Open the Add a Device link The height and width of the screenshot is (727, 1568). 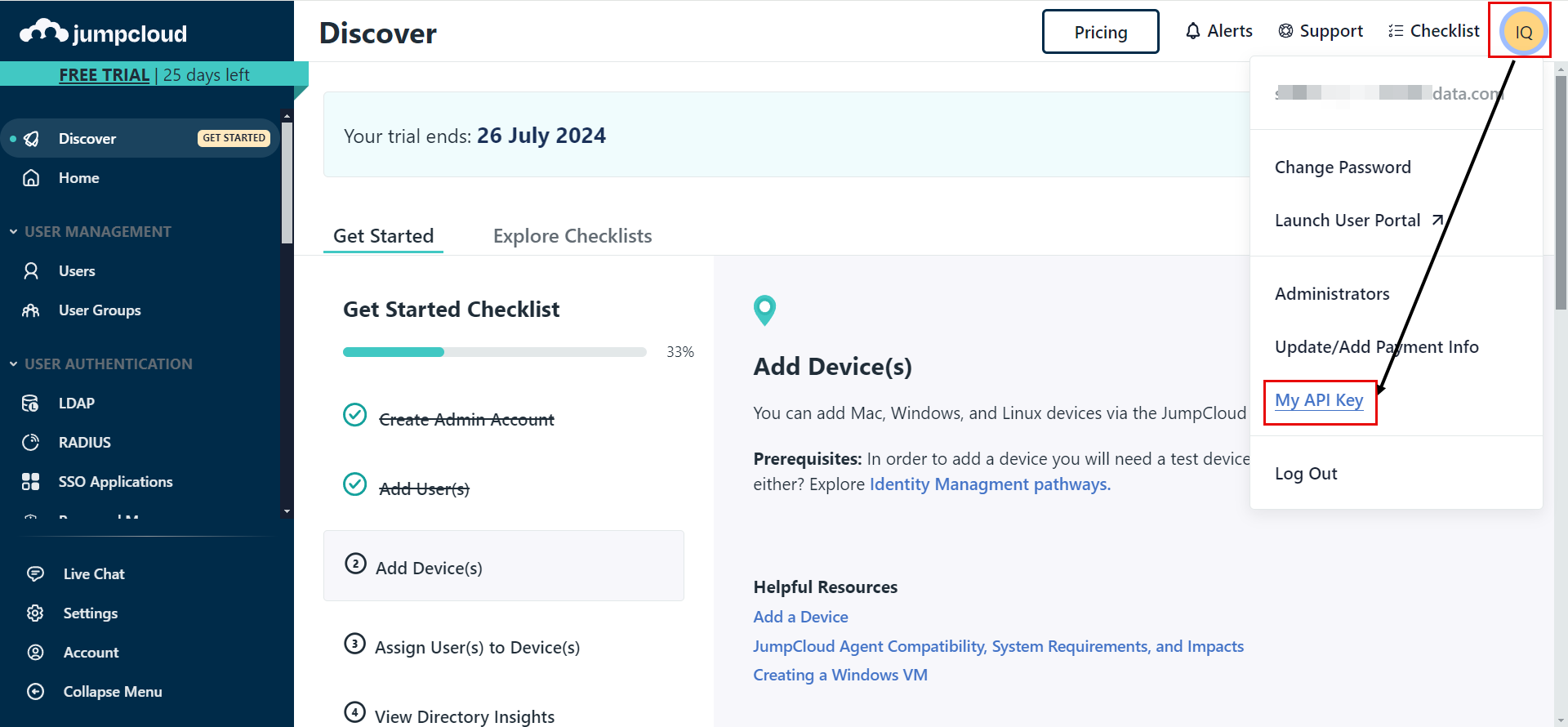pos(800,617)
